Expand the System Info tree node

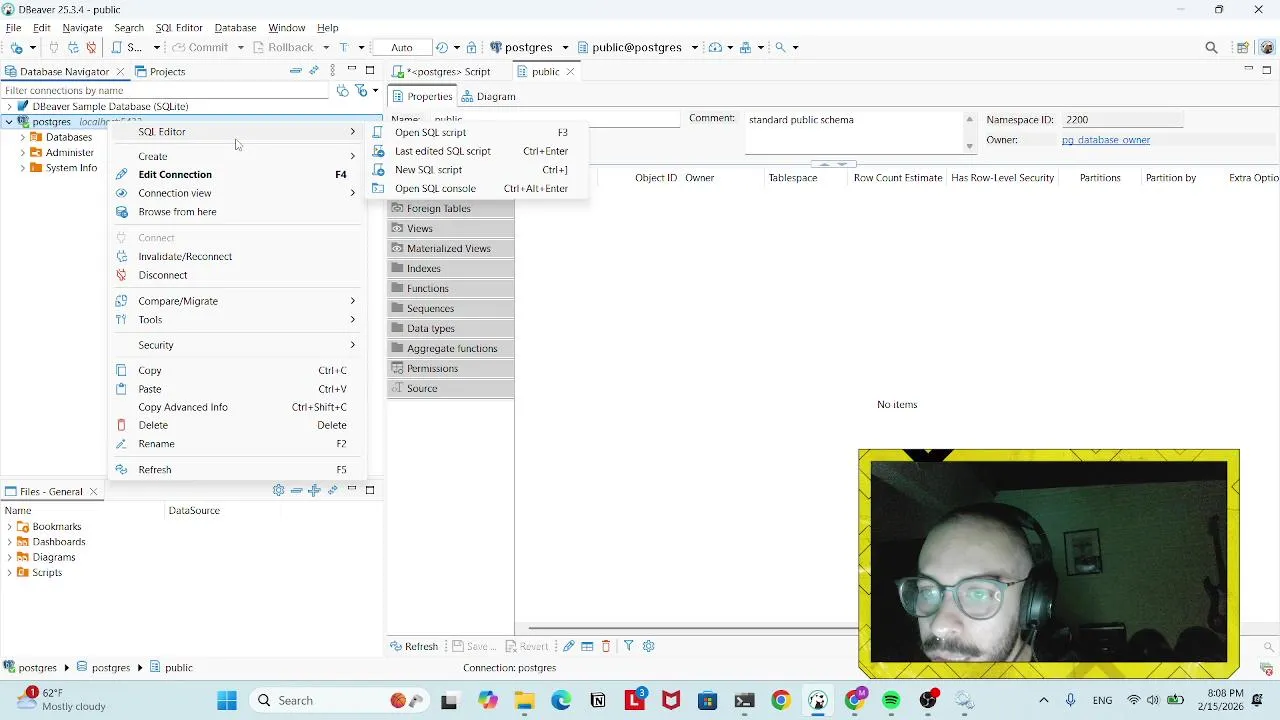point(22,168)
